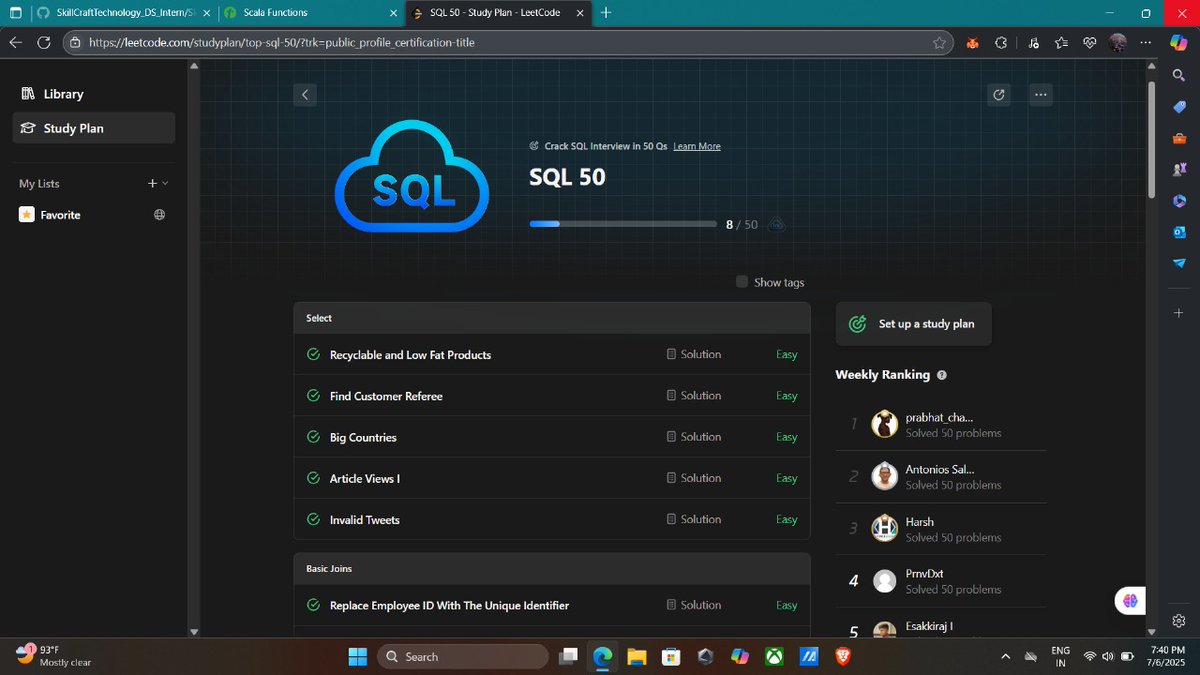Open Invalid Tweets problem
Viewport: 1200px width, 675px height.
[x=365, y=520]
